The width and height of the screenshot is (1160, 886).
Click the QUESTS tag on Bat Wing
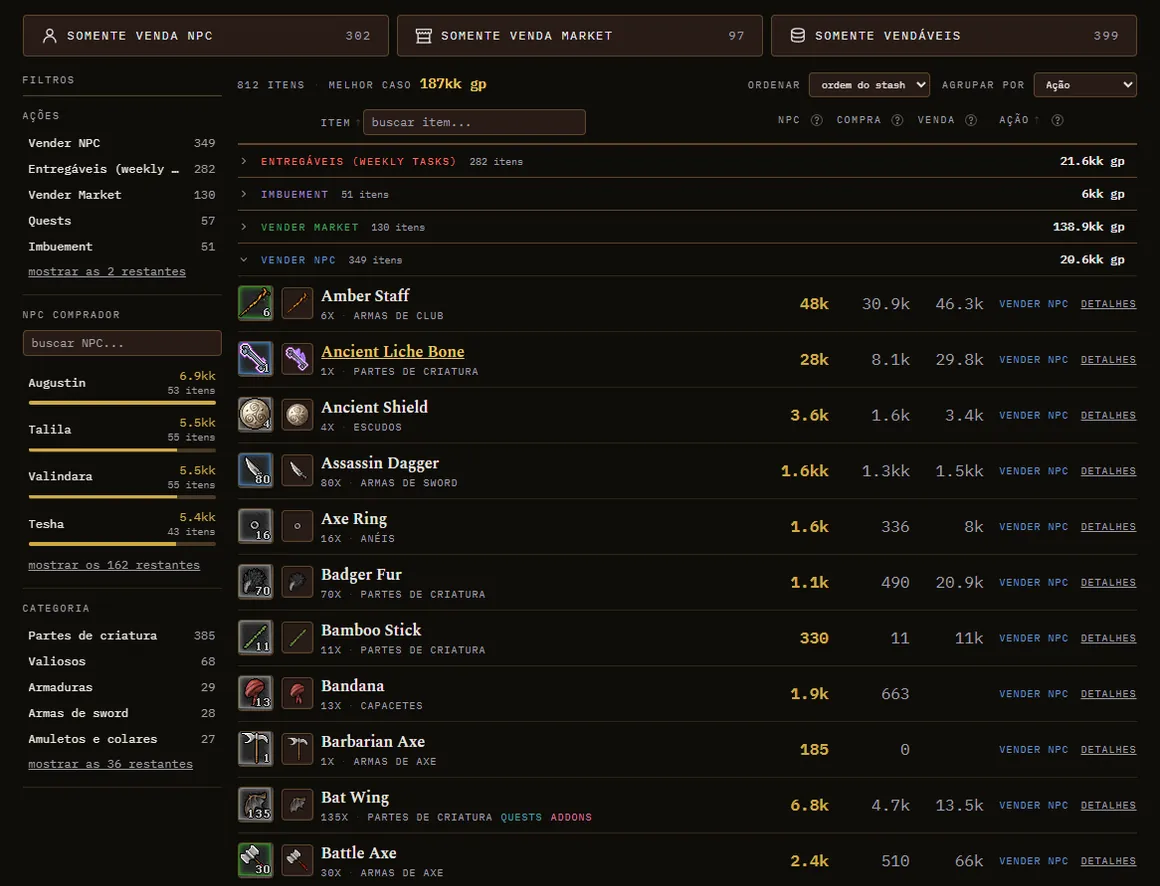coord(521,817)
